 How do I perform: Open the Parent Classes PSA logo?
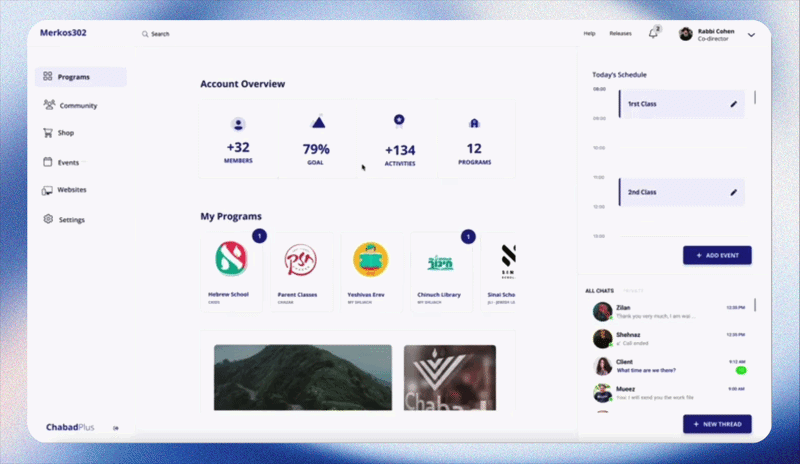[301, 260]
